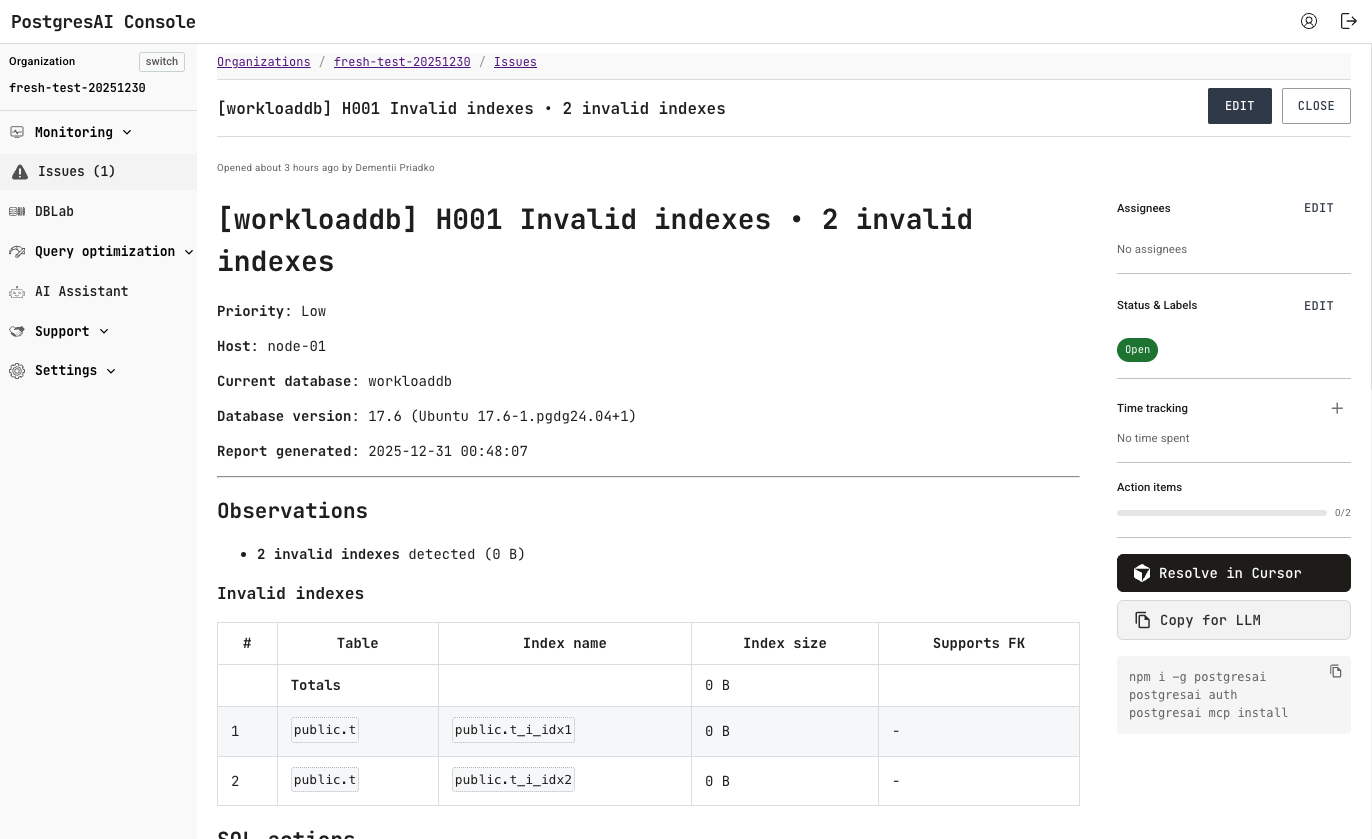Expand the Settings dropdown chevron
The width and height of the screenshot is (1372, 839).
tap(111, 371)
